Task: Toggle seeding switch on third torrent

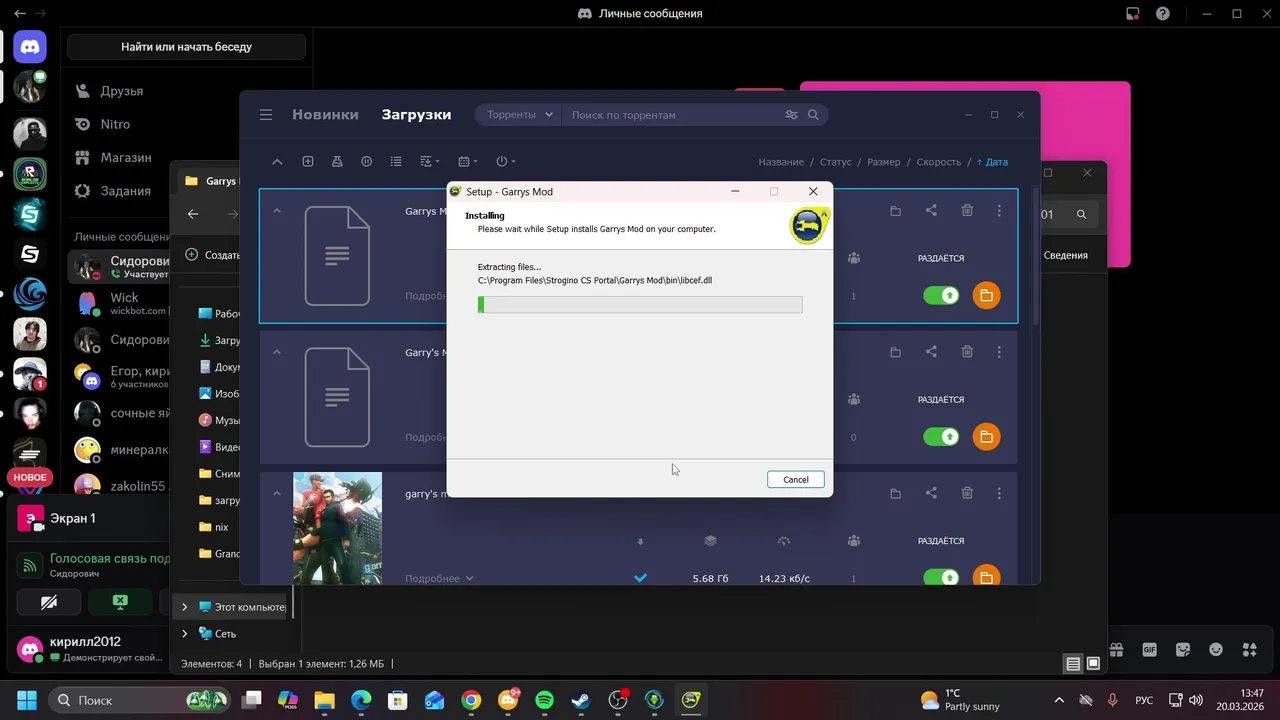Action: click(941, 577)
